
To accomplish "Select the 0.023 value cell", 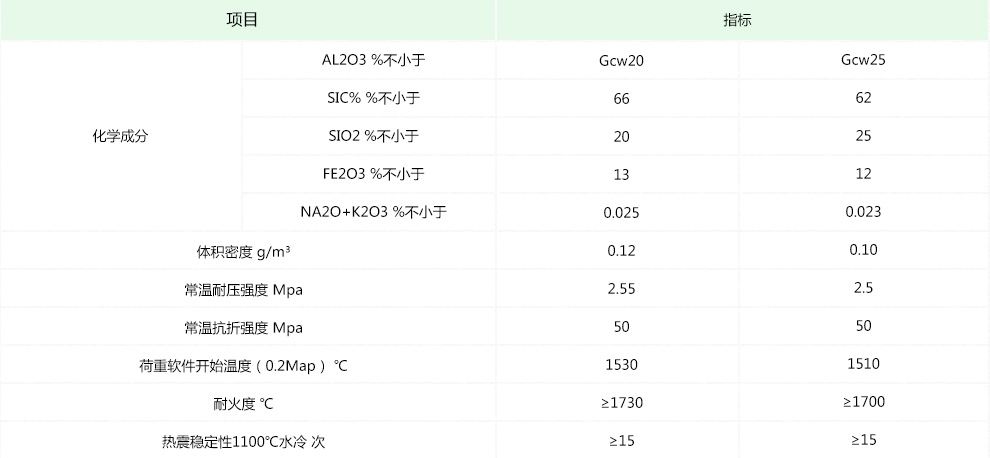I will point(864,212).
